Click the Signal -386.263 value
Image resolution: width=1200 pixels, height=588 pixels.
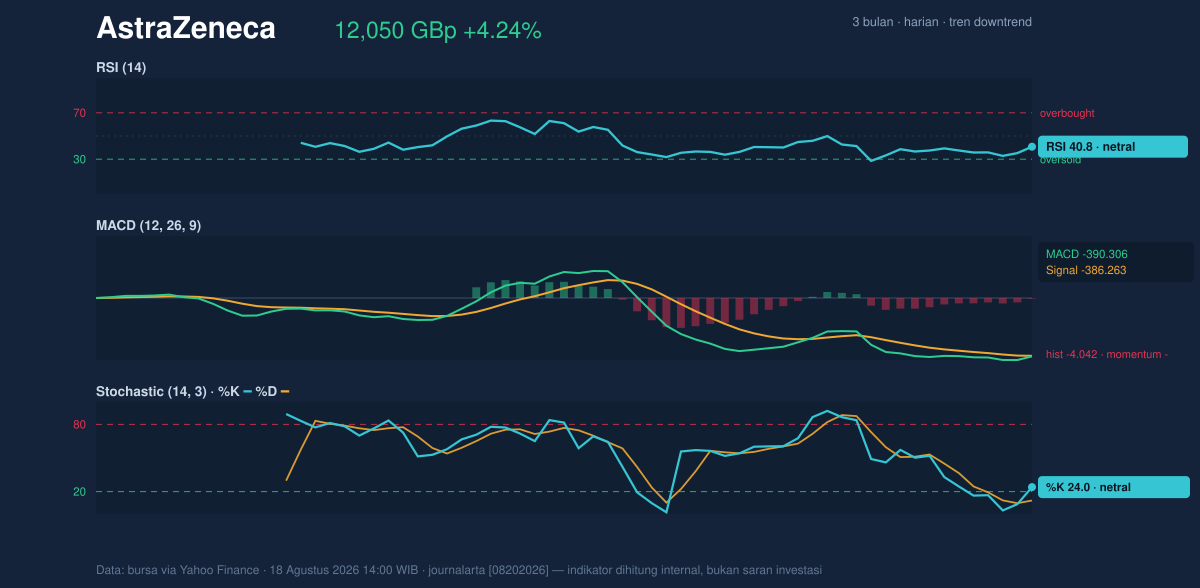pyautogui.click(x=1086, y=270)
